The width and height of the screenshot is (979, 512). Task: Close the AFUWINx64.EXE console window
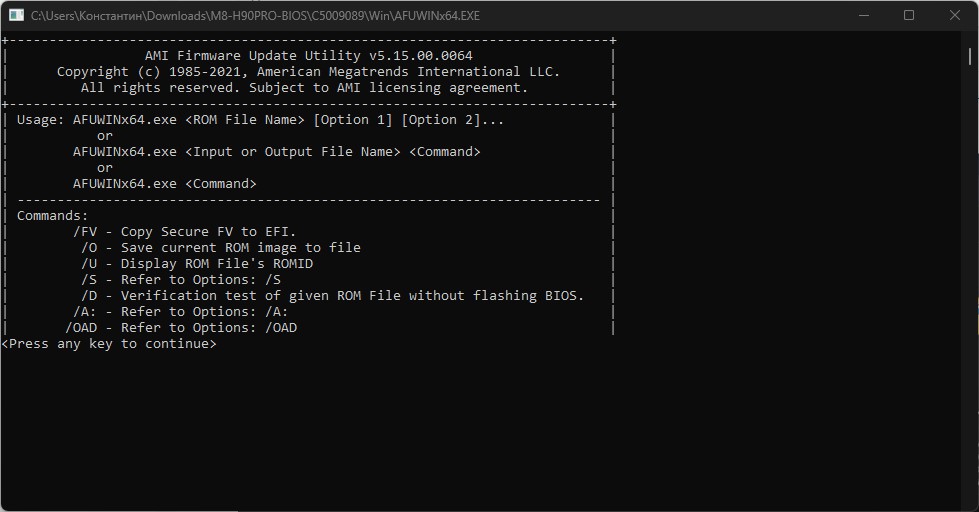[x=954, y=16]
